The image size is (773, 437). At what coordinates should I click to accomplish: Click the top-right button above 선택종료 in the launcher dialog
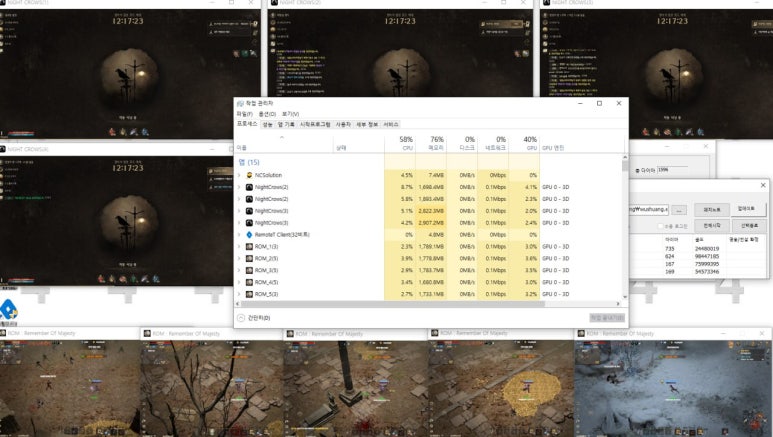(x=749, y=209)
